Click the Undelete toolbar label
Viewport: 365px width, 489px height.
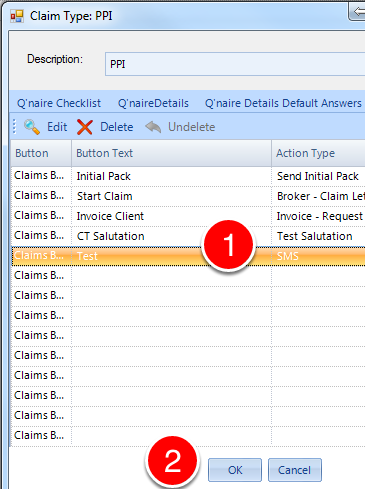pyautogui.click(x=191, y=127)
